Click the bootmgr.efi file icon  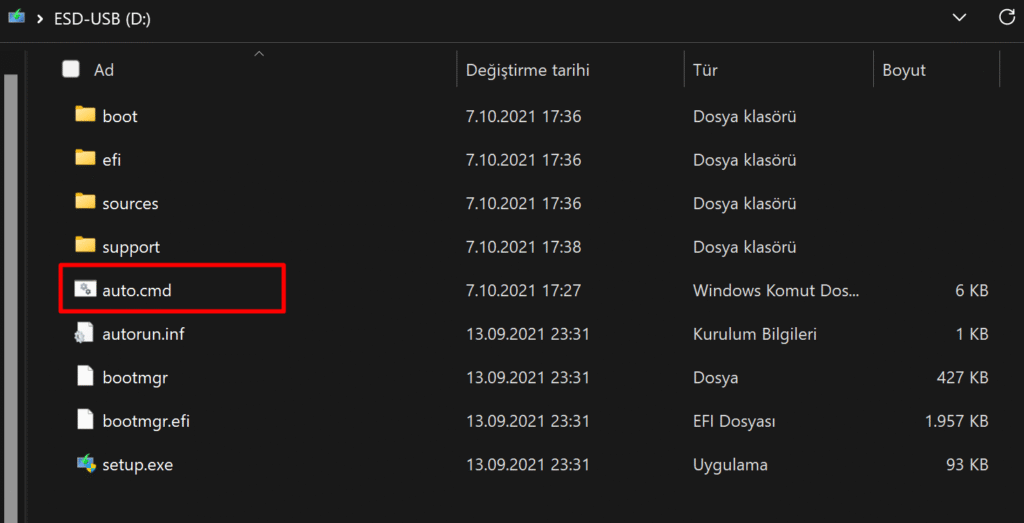[x=85, y=421]
